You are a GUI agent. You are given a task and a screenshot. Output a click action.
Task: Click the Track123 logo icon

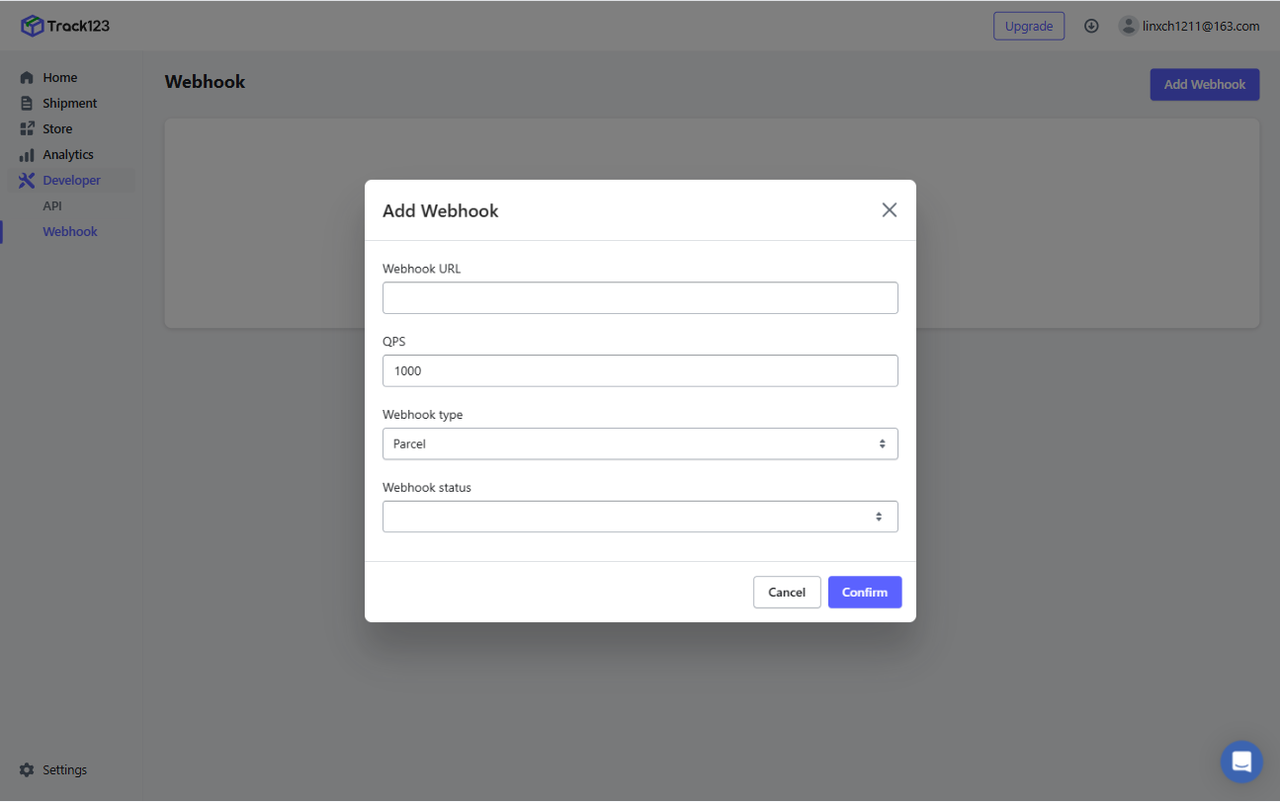(x=32, y=26)
